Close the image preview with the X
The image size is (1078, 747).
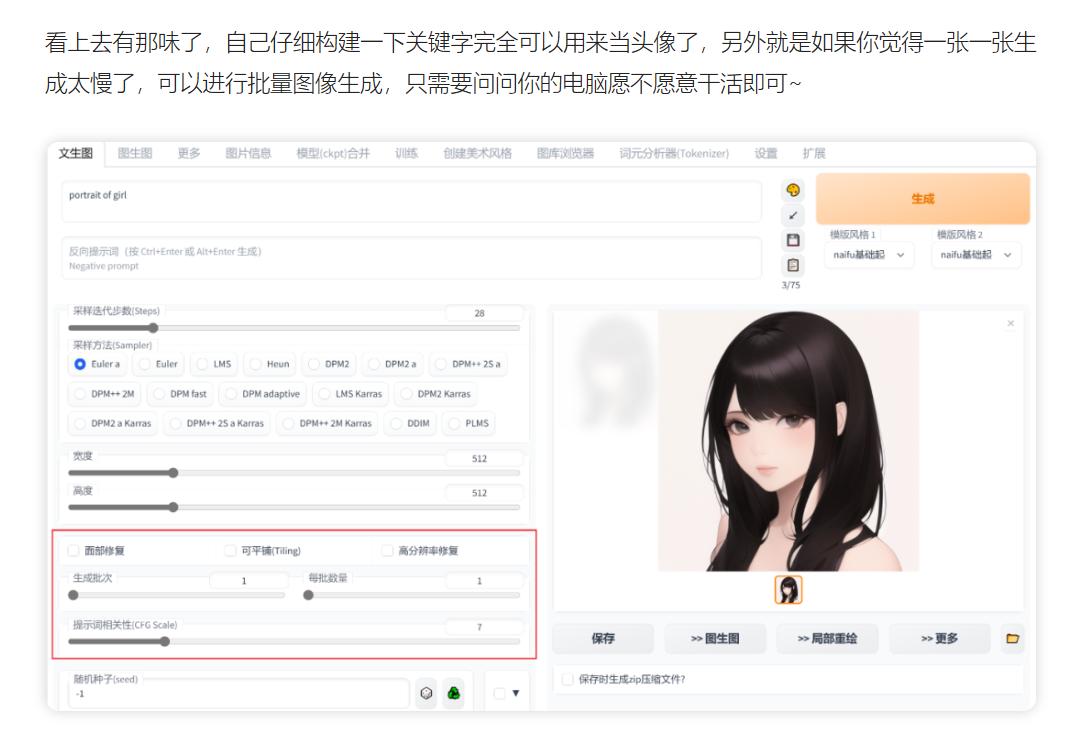(x=1010, y=323)
